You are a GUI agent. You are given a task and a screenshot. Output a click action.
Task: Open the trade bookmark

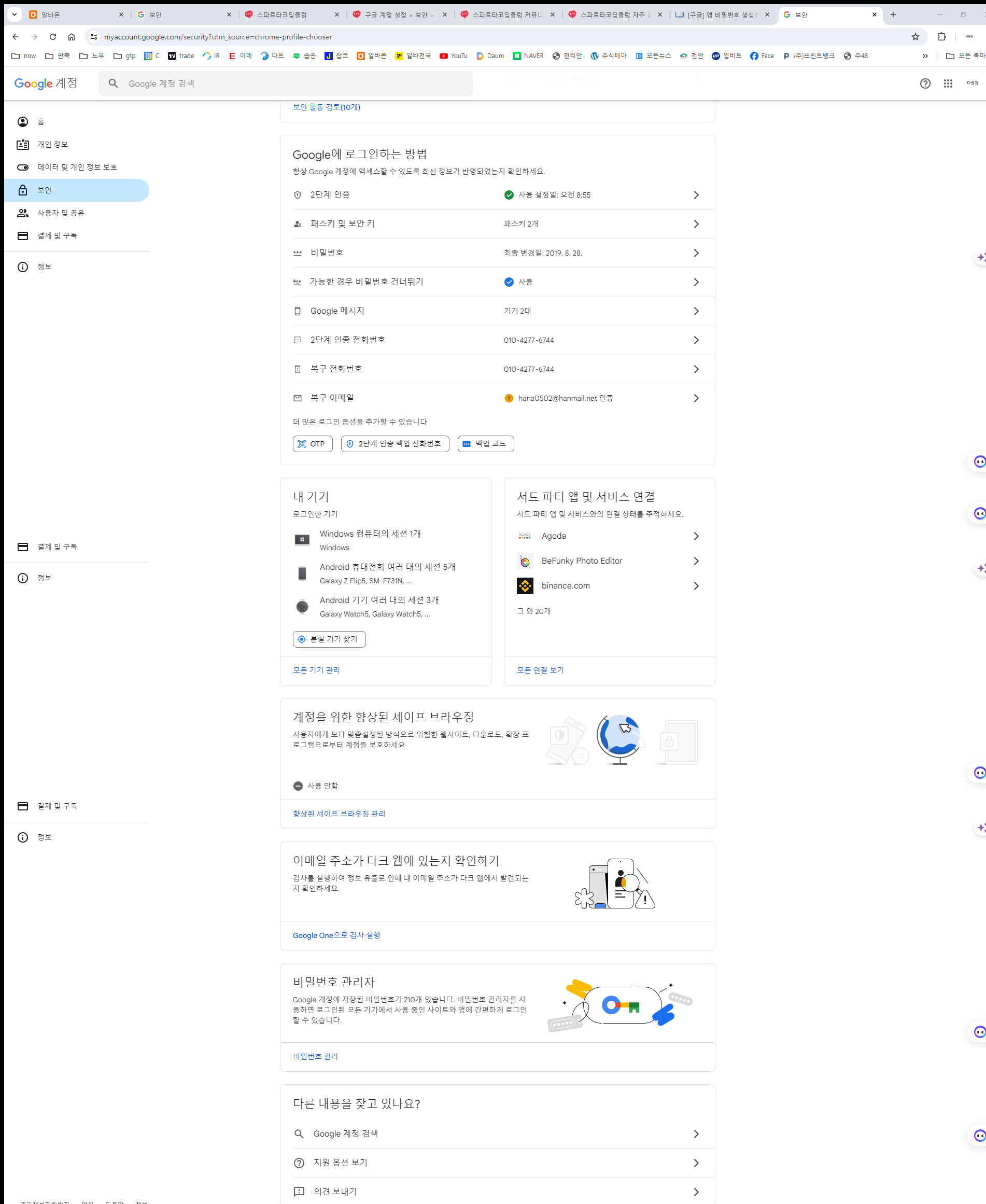181,55
